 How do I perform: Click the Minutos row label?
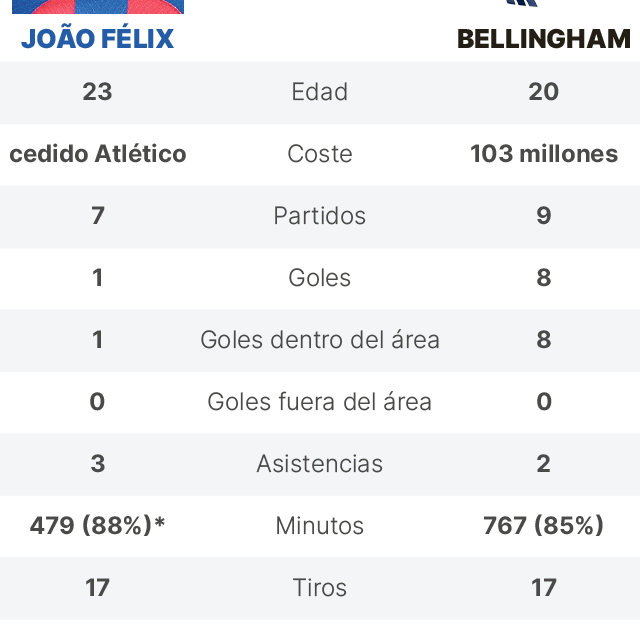[320, 526]
